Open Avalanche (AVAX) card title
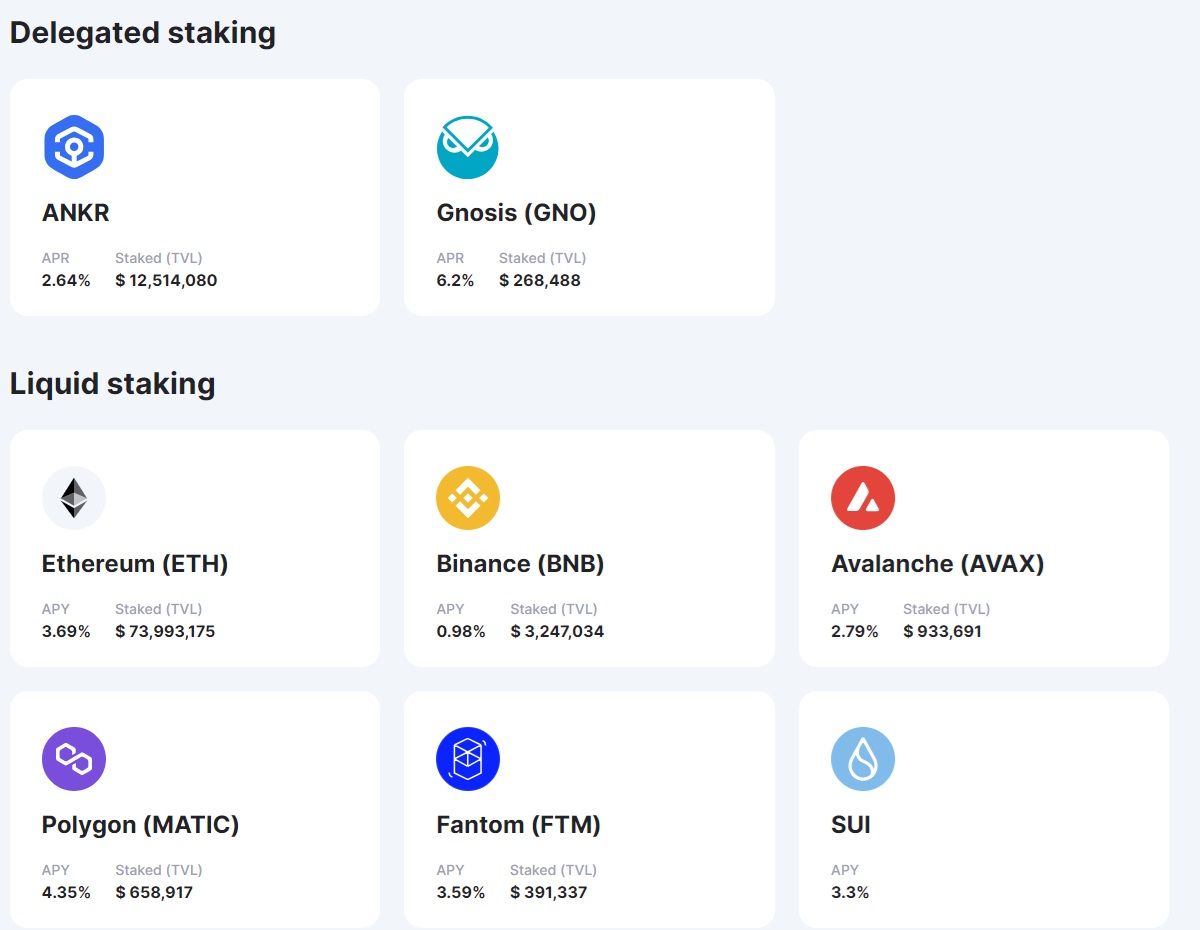 (937, 564)
